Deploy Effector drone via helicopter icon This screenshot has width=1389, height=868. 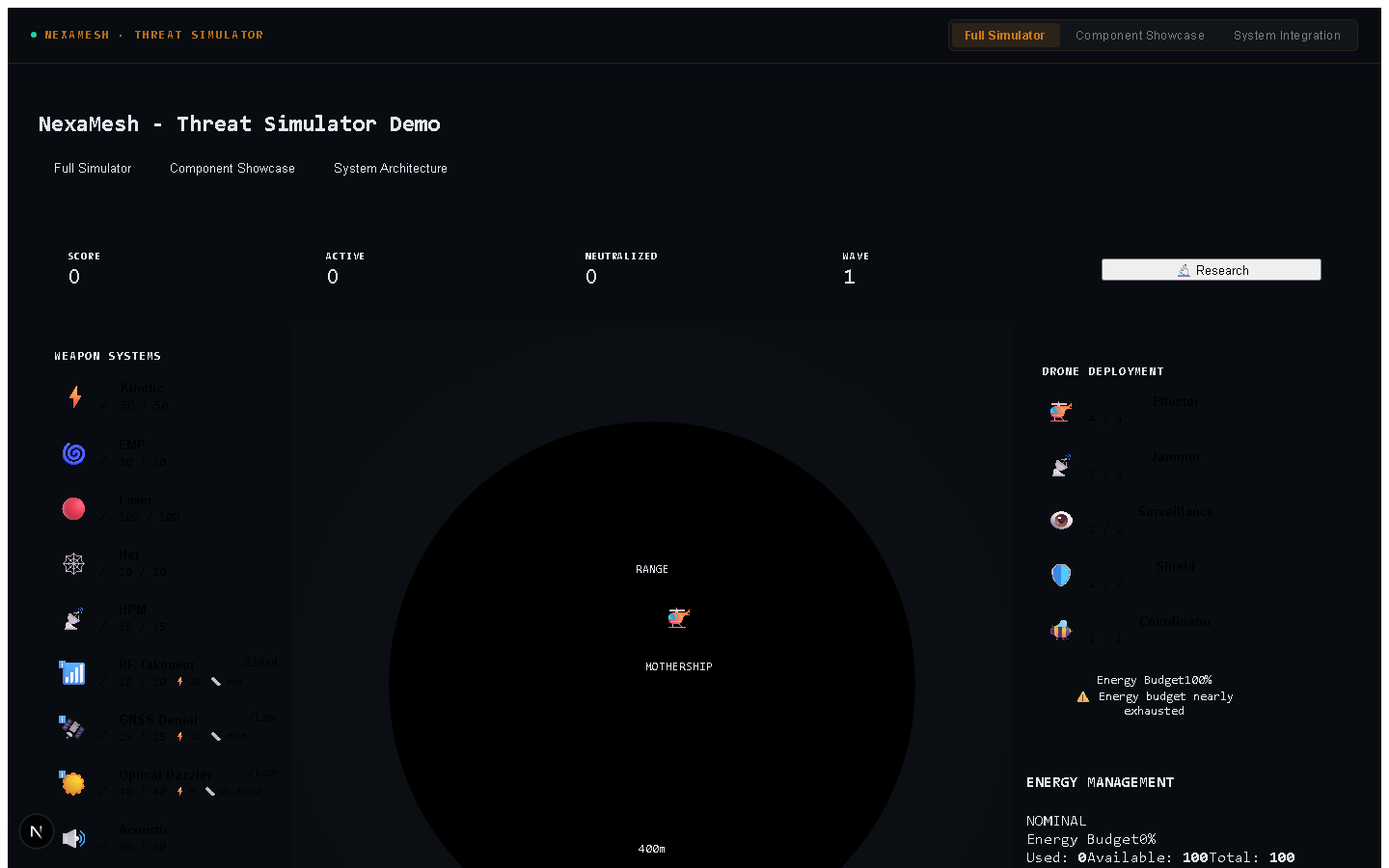pos(1061,411)
